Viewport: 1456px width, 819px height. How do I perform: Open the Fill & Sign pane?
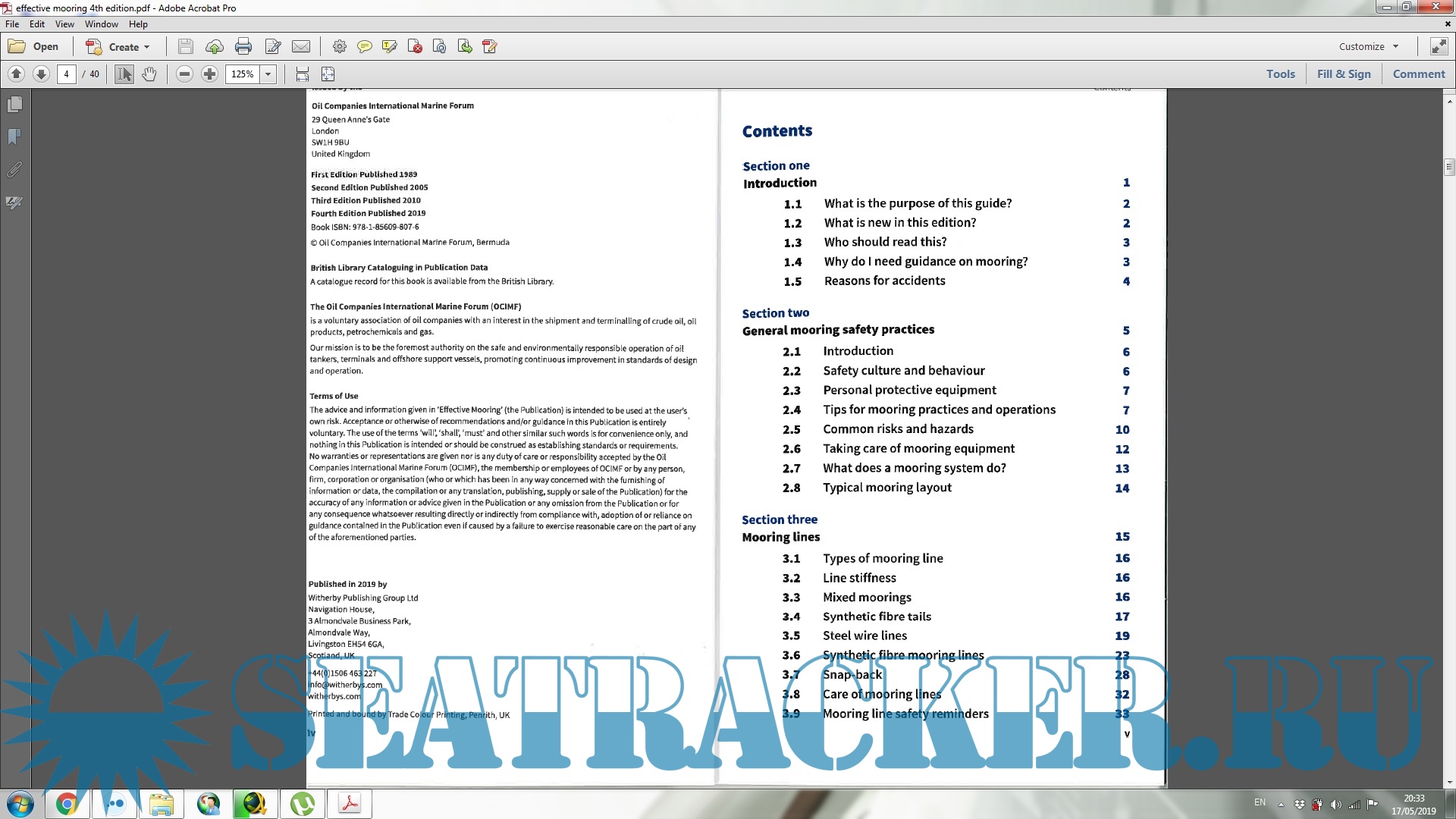(1344, 74)
